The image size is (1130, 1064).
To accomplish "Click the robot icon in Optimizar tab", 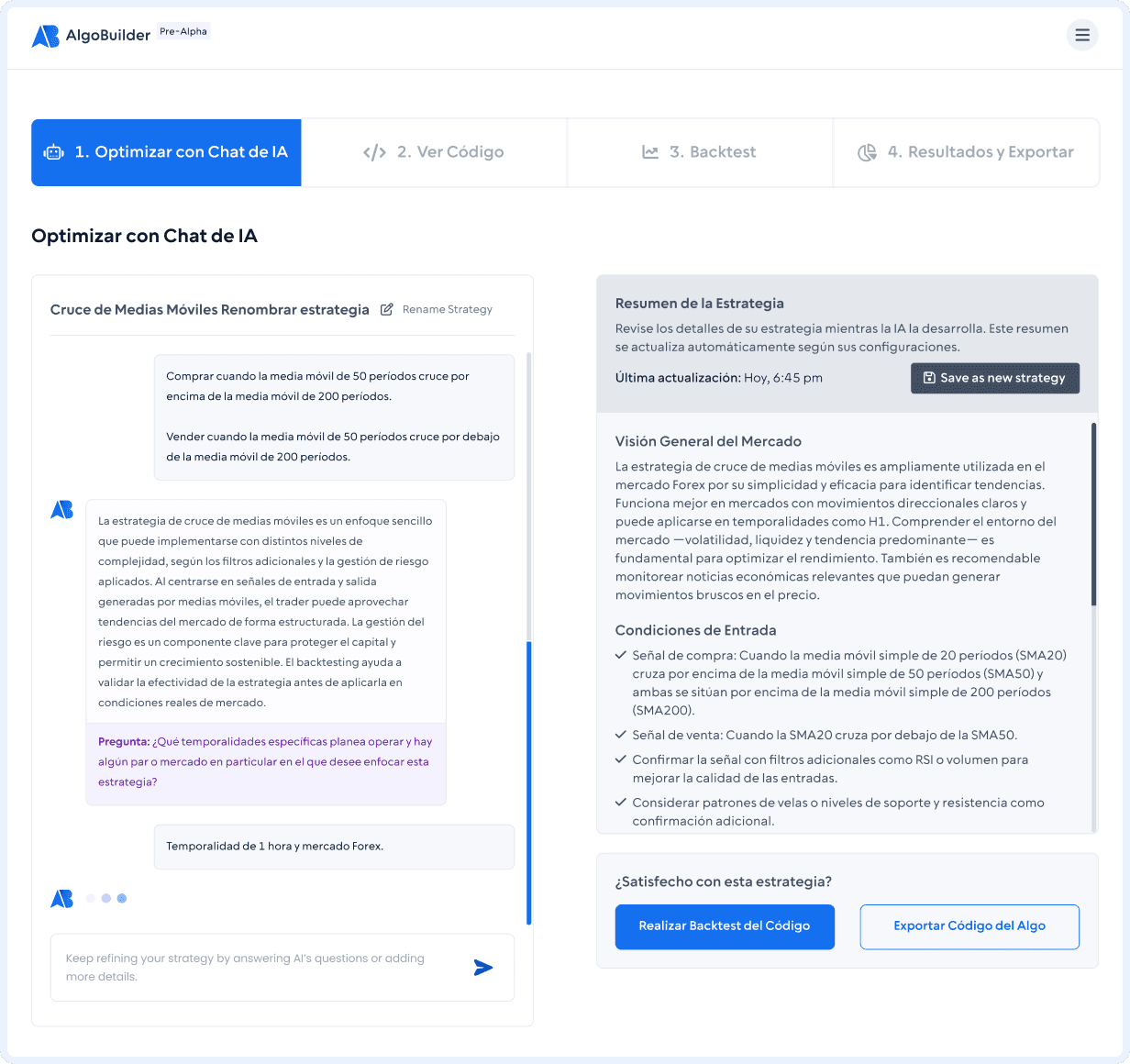I will [54, 152].
